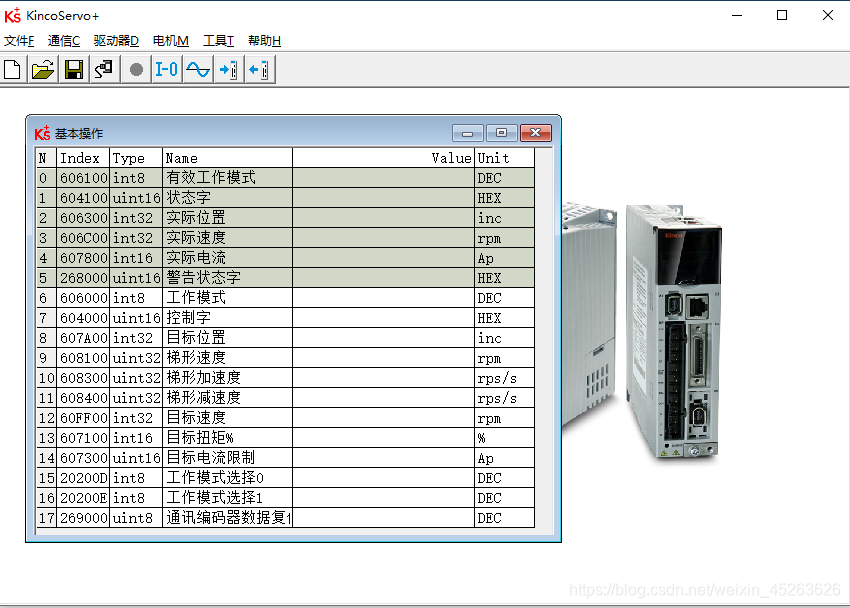Viewport: 850px width, 608px height.
Task: Select the 通讯编码器数据复 name cell
Action: (227, 518)
